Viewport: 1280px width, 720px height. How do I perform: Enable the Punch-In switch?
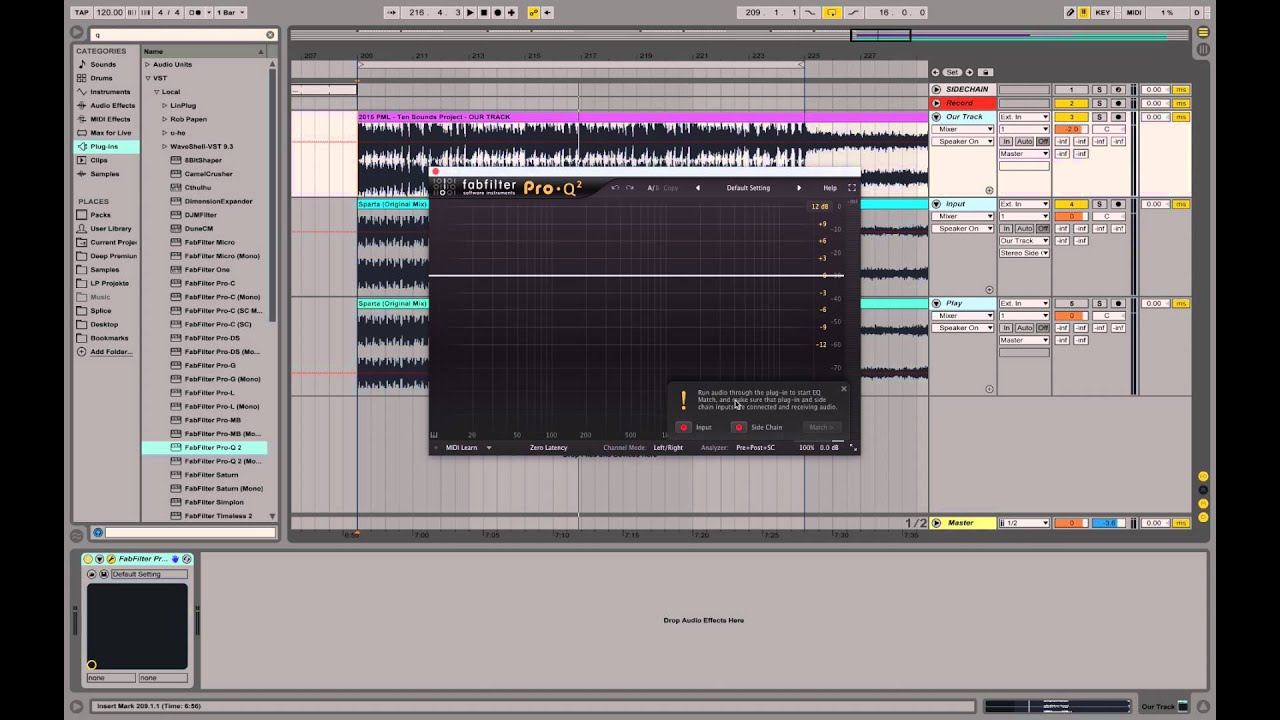[x=811, y=12]
